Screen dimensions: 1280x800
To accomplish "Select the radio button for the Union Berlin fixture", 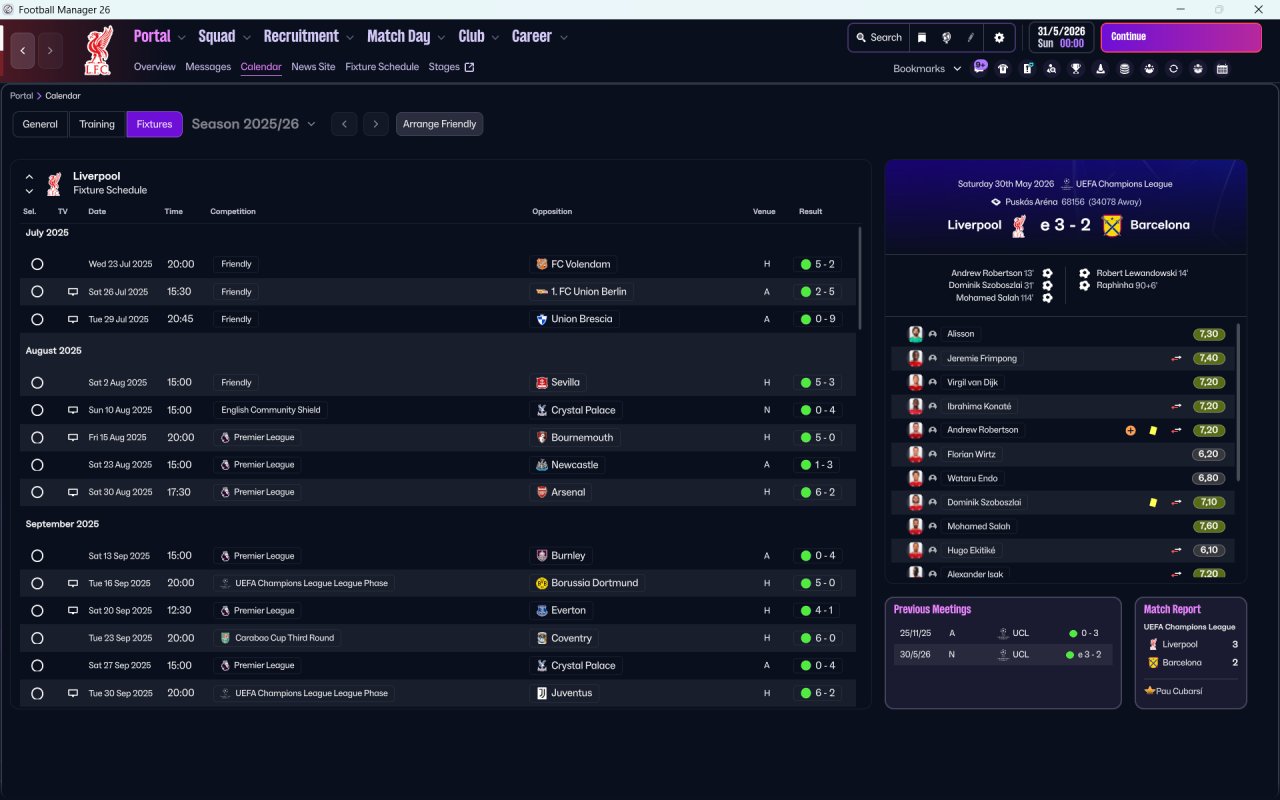I will point(37,292).
